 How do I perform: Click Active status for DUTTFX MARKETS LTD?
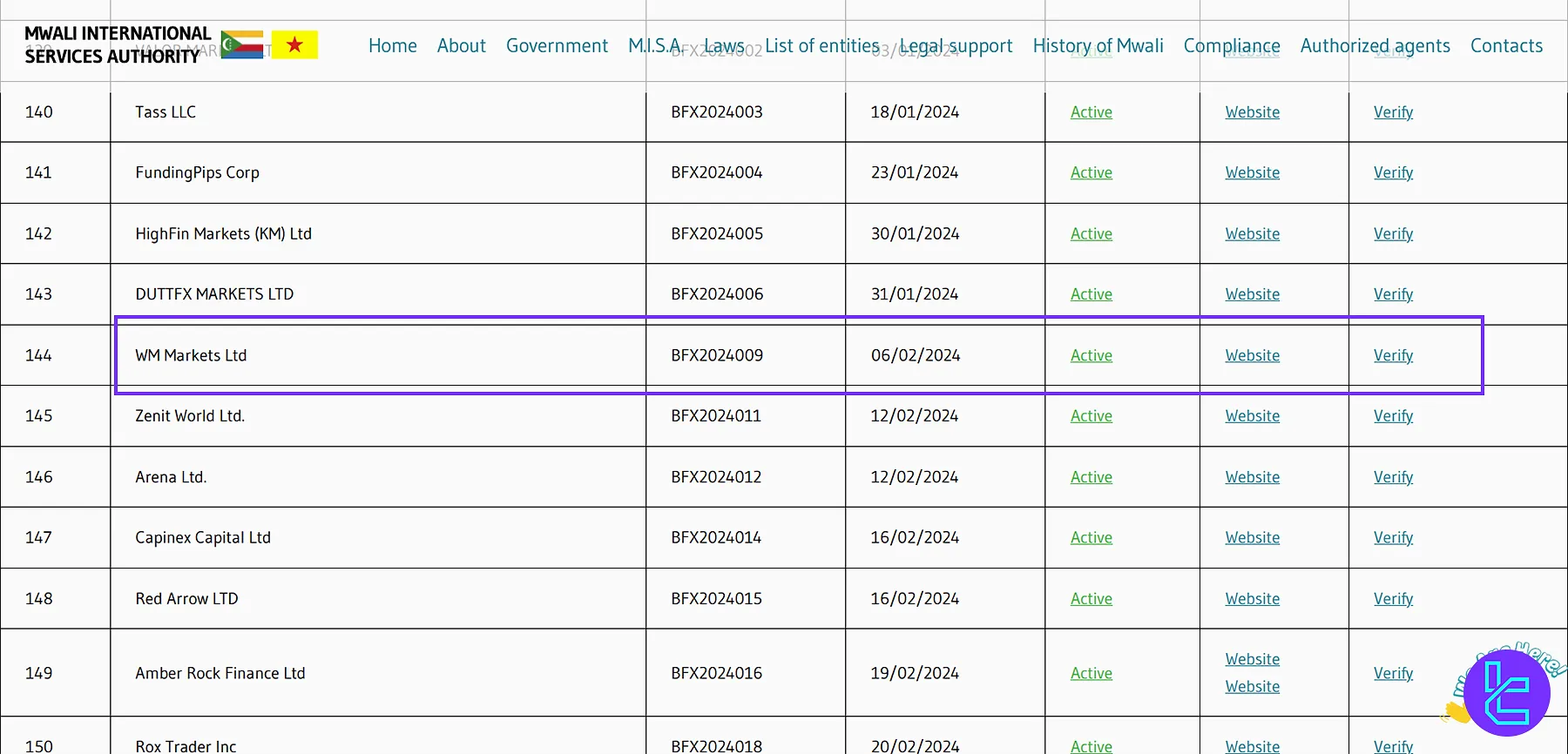pos(1091,294)
